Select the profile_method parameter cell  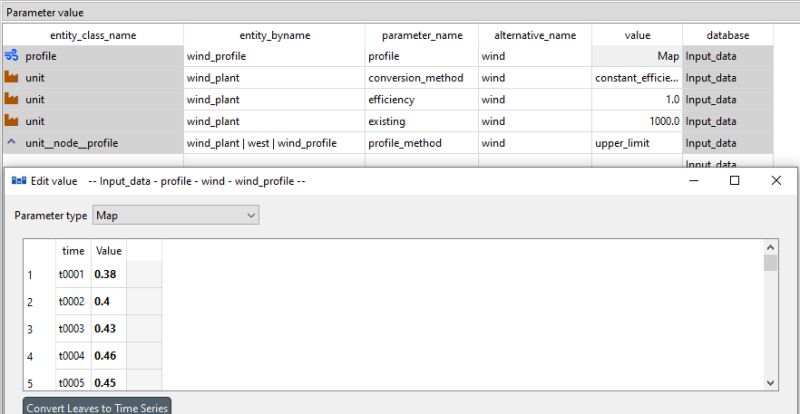422,143
